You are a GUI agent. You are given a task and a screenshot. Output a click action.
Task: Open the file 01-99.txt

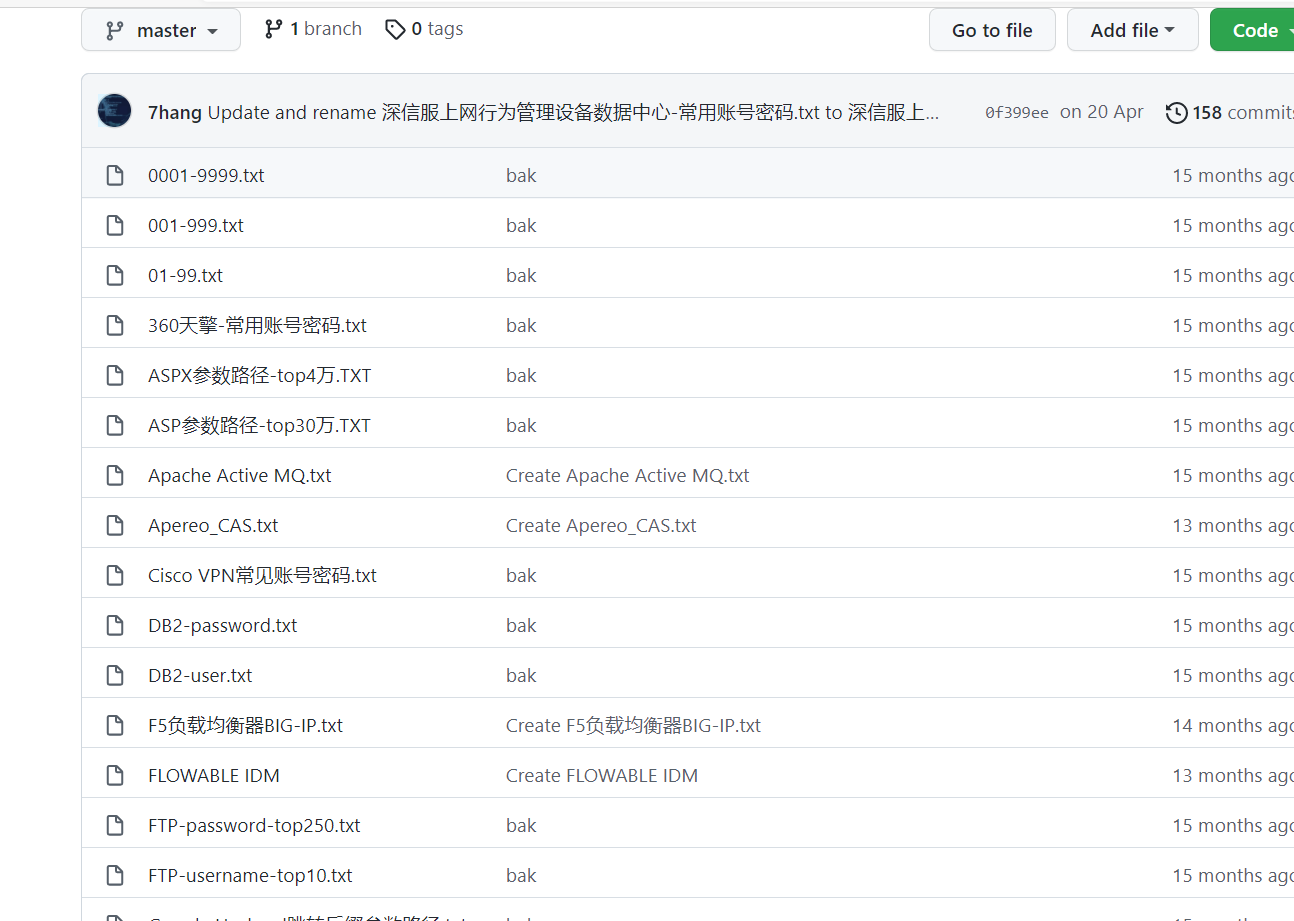point(185,276)
